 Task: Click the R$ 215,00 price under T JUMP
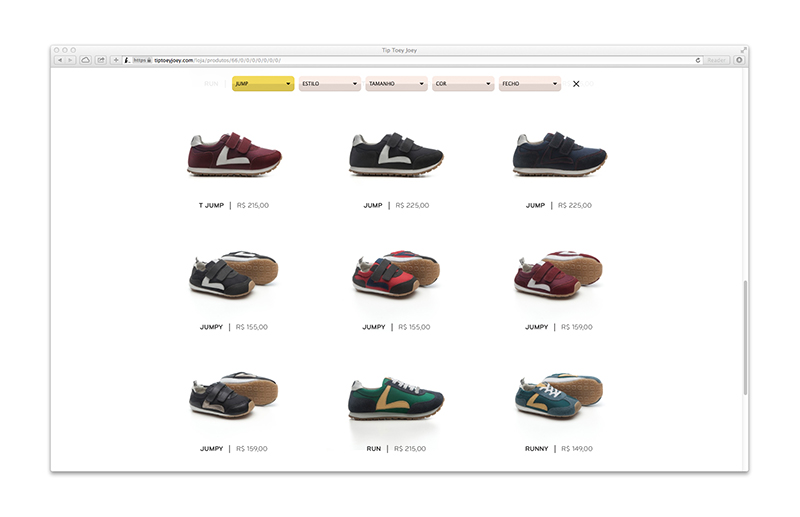pyautogui.click(x=253, y=206)
